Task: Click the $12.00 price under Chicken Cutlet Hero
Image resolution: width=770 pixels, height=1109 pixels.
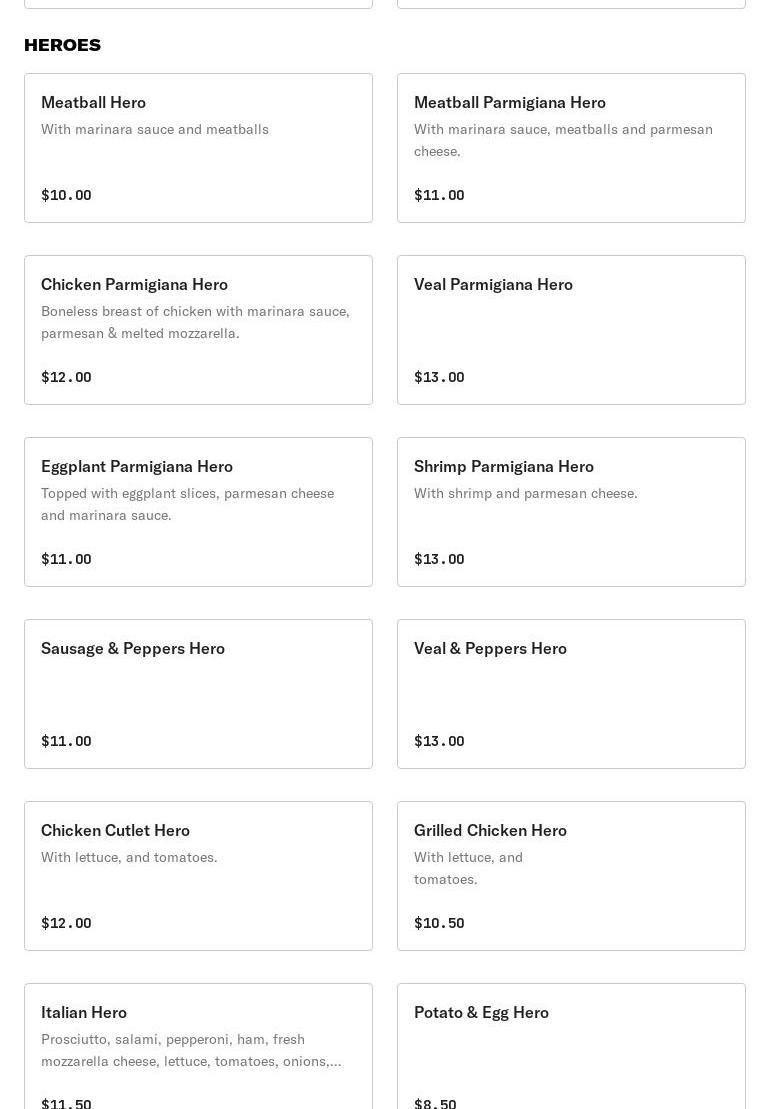Action: (x=66, y=923)
